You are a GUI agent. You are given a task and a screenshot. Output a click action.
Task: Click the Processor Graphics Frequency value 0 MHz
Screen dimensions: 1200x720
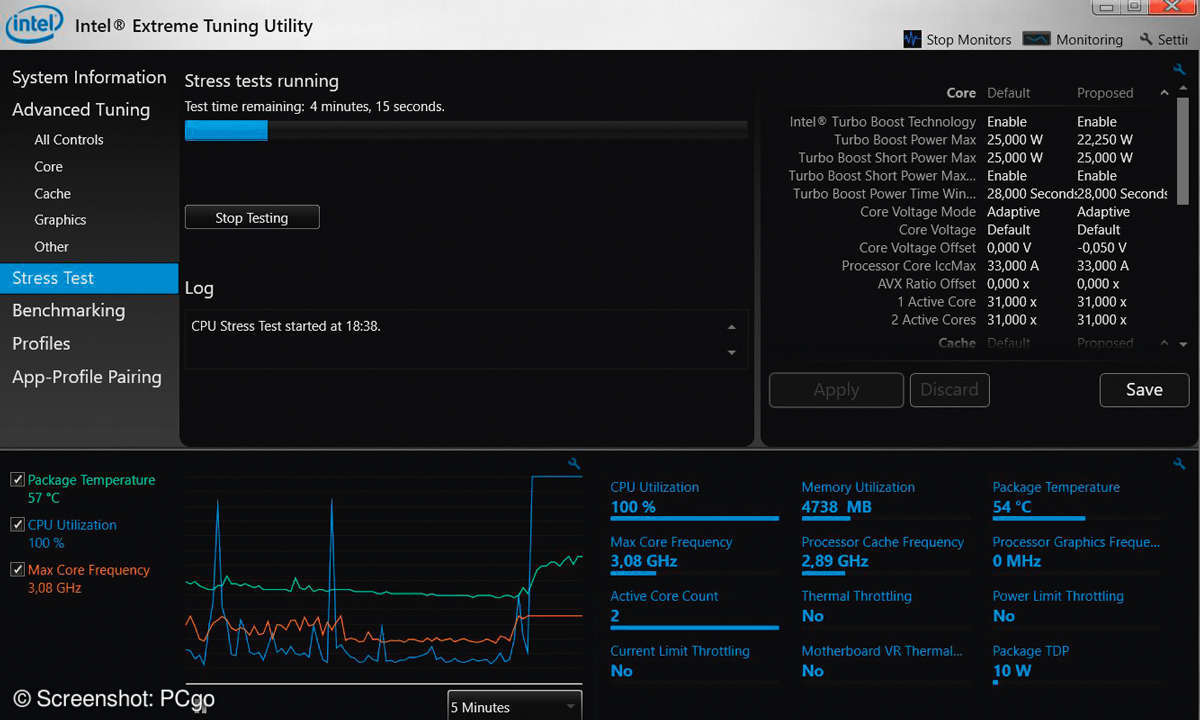(1017, 561)
